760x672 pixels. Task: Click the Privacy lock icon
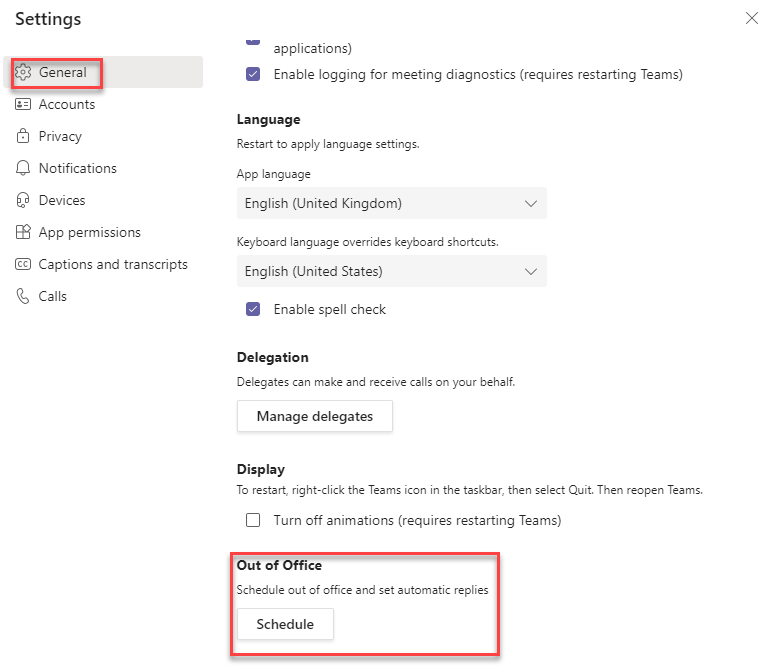[x=23, y=136]
